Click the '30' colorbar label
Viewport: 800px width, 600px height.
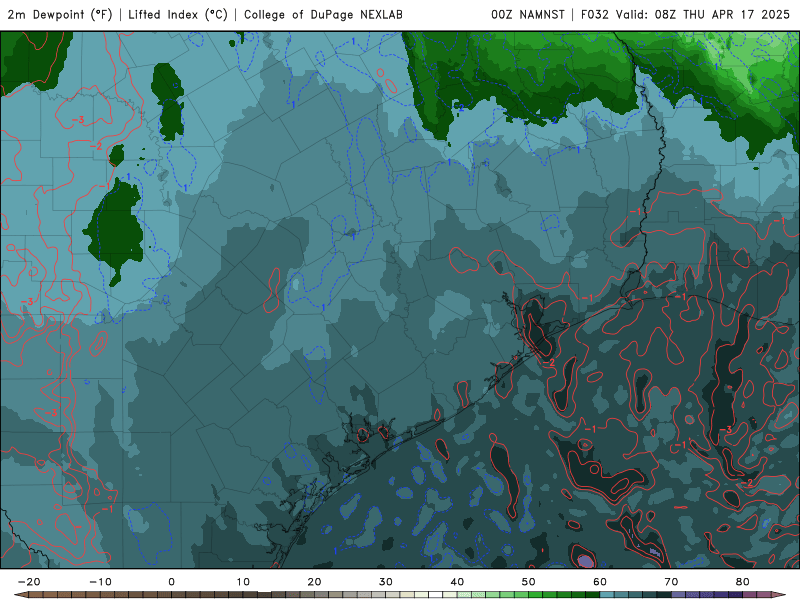coord(386,582)
